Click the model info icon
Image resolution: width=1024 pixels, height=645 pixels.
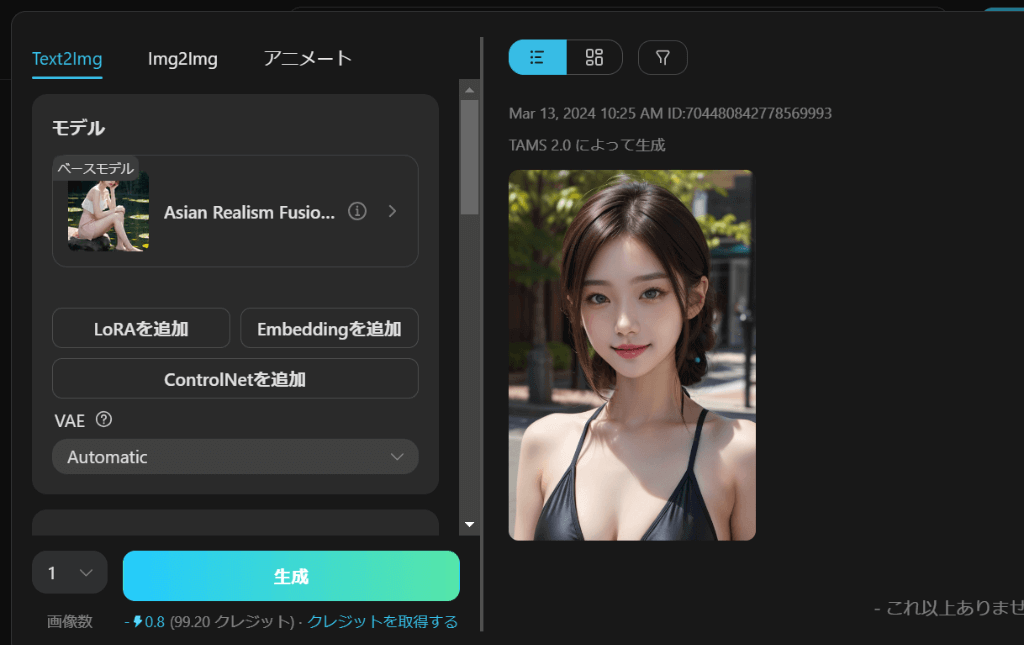click(x=357, y=211)
